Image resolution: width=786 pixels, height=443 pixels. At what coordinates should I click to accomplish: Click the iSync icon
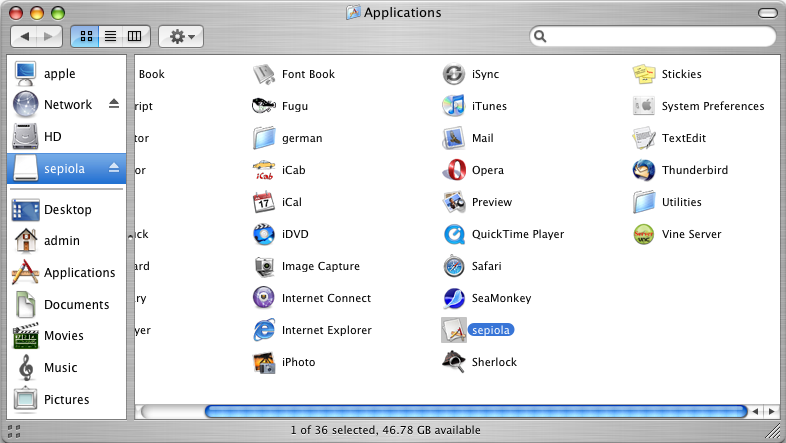point(454,74)
